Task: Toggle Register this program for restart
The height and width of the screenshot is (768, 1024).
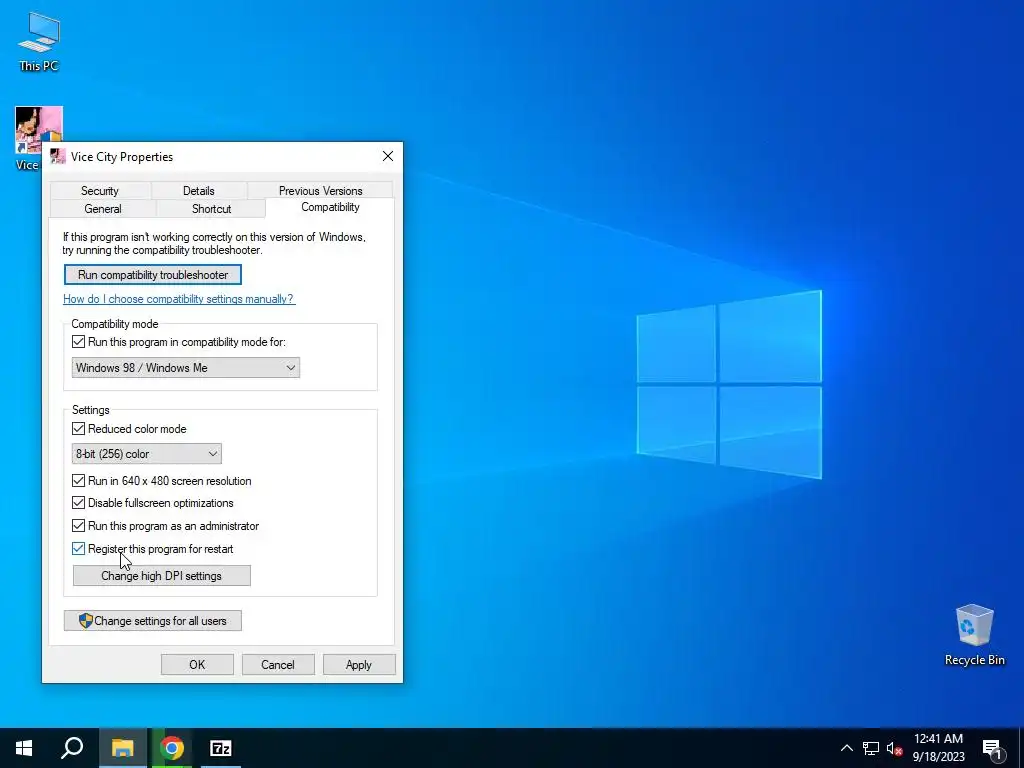Action: pyautogui.click(x=78, y=549)
